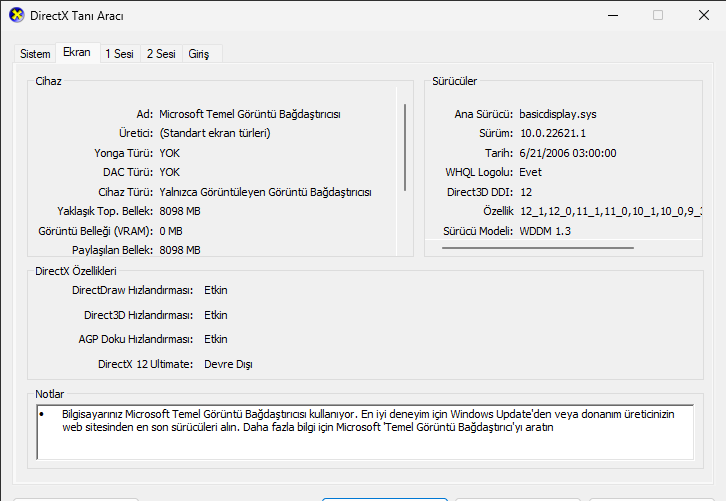Image resolution: width=726 pixels, height=501 pixels.
Task: Click the VRAM value 0 MB
Action: pos(171,231)
